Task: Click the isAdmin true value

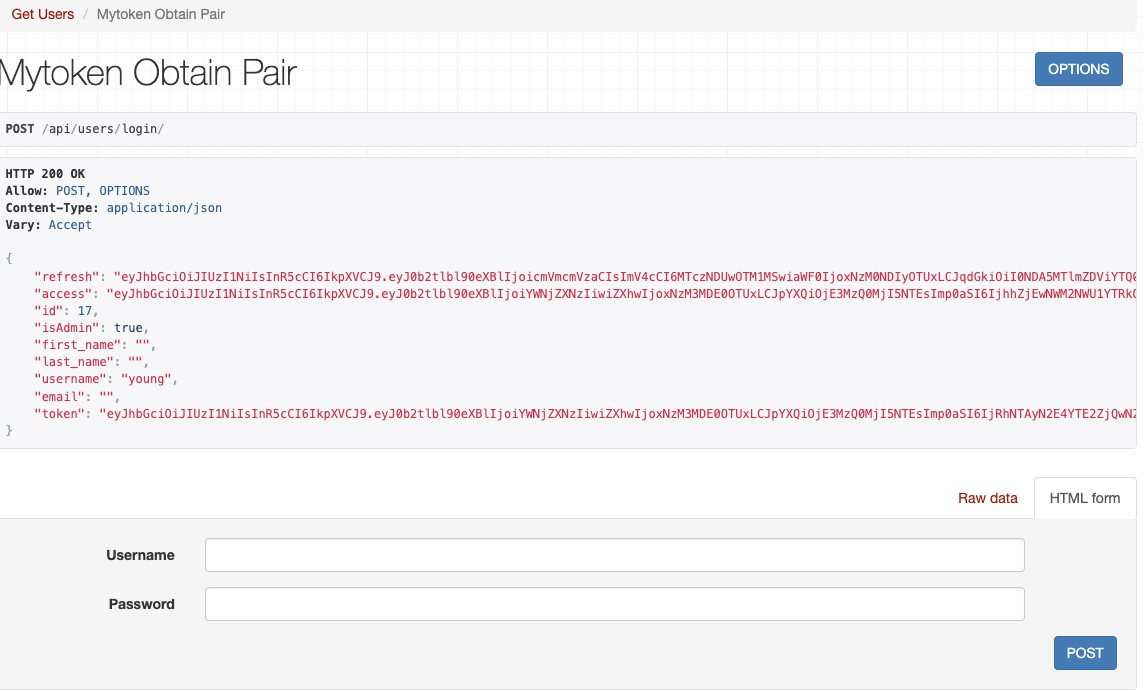Action: point(128,327)
